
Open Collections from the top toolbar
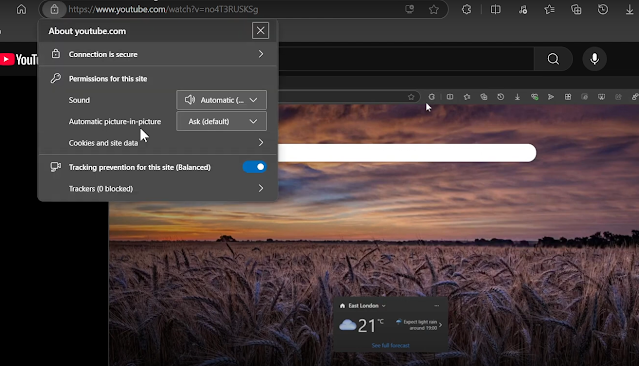pos(576,9)
